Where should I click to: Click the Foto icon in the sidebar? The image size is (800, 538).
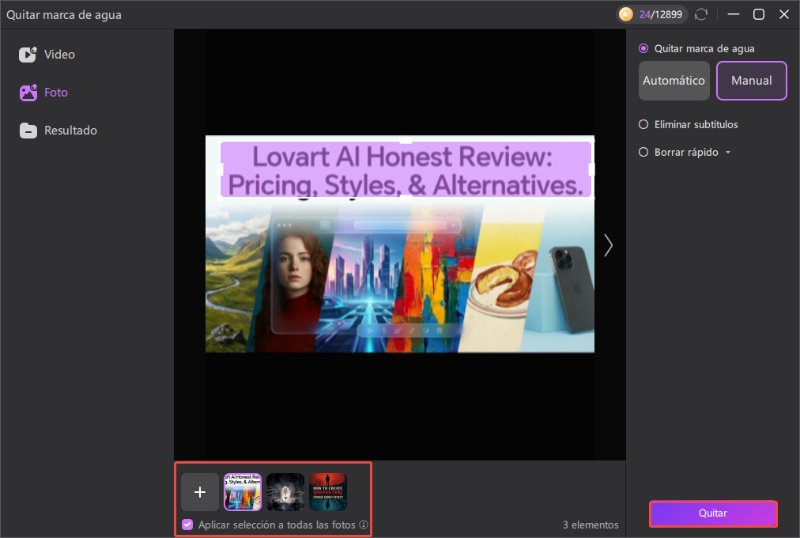[28, 93]
